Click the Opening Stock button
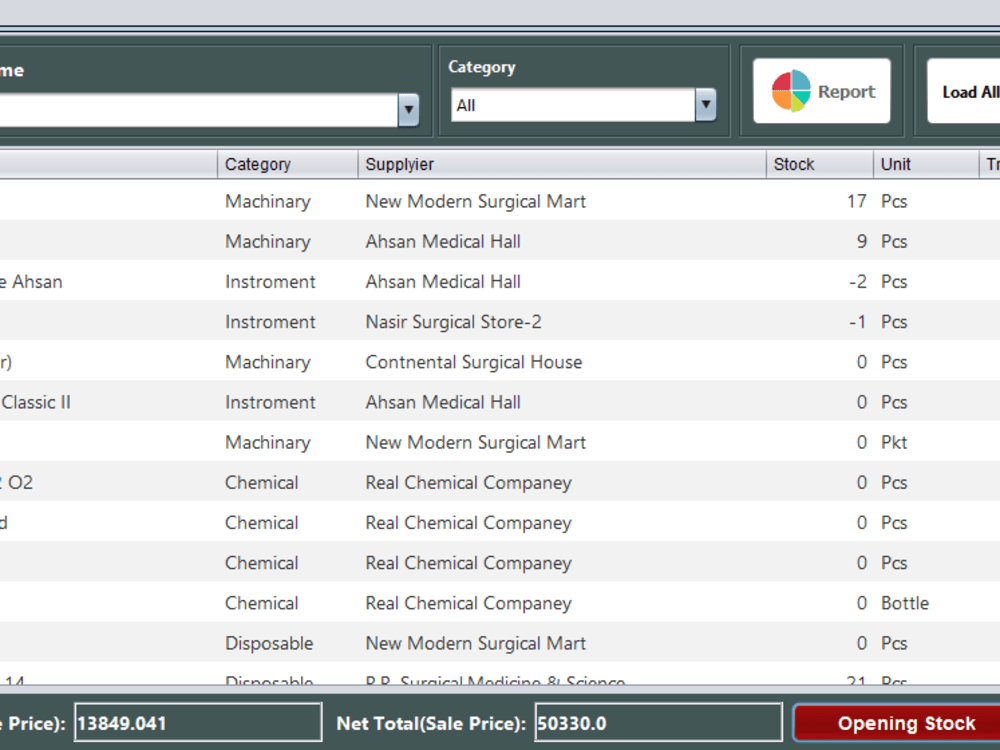 click(897, 723)
